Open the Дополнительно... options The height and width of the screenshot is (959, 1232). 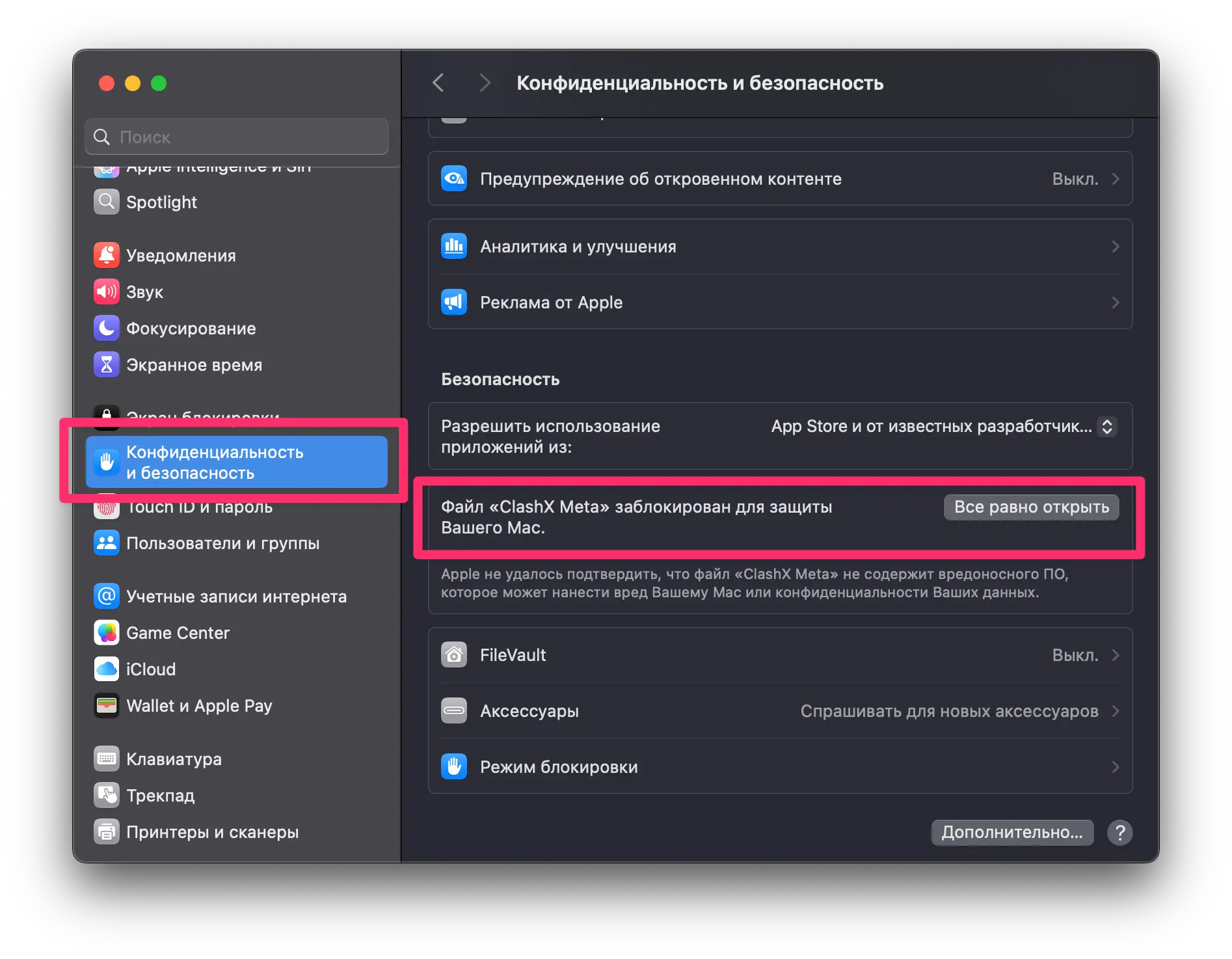(1011, 832)
